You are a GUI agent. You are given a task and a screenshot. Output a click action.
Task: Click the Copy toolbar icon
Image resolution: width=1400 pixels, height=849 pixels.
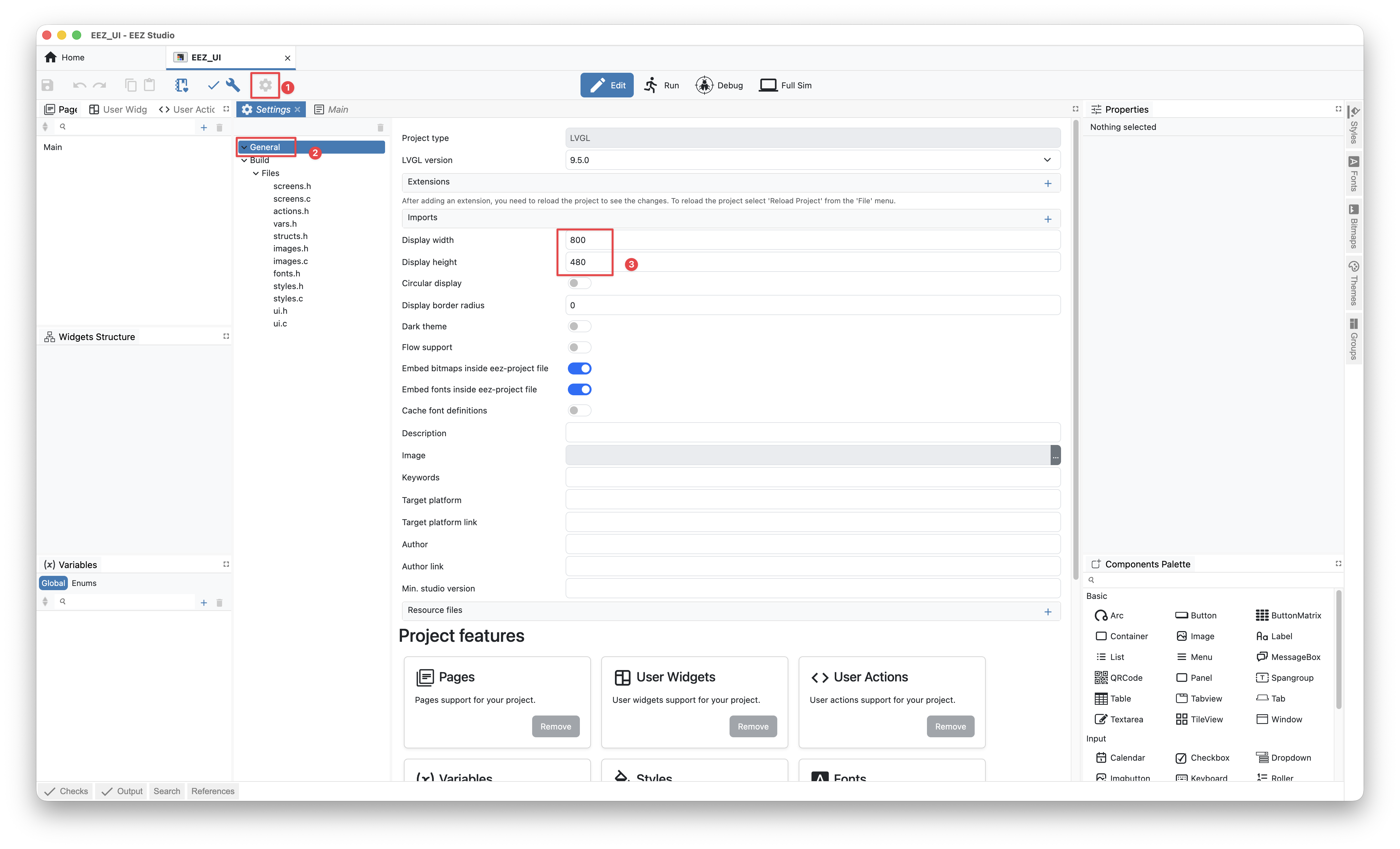click(x=131, y=85)
